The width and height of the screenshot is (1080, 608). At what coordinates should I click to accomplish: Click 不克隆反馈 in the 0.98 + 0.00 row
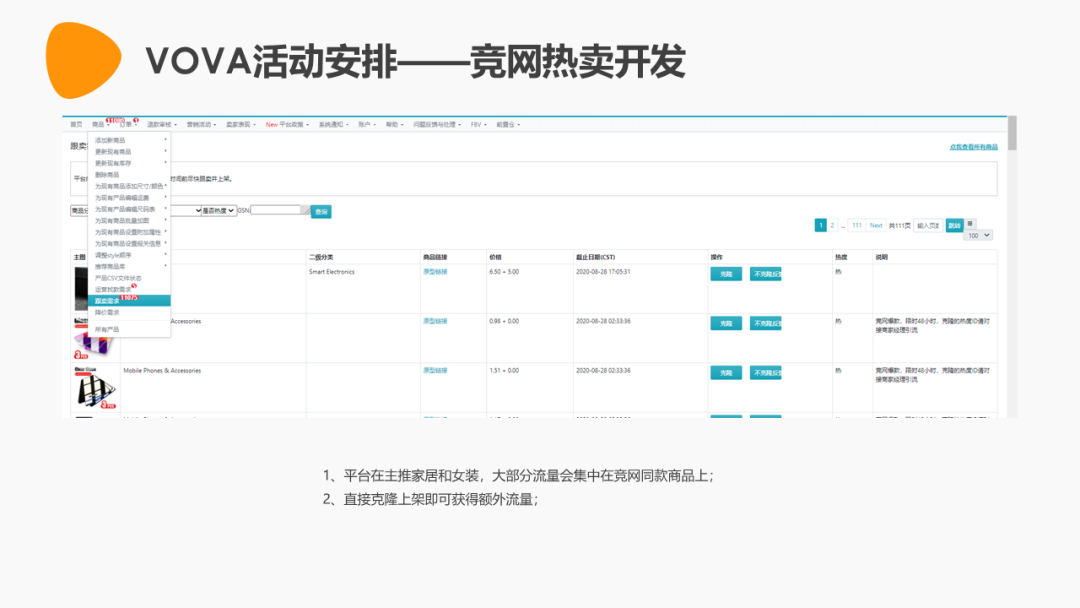tap(765, 324)
